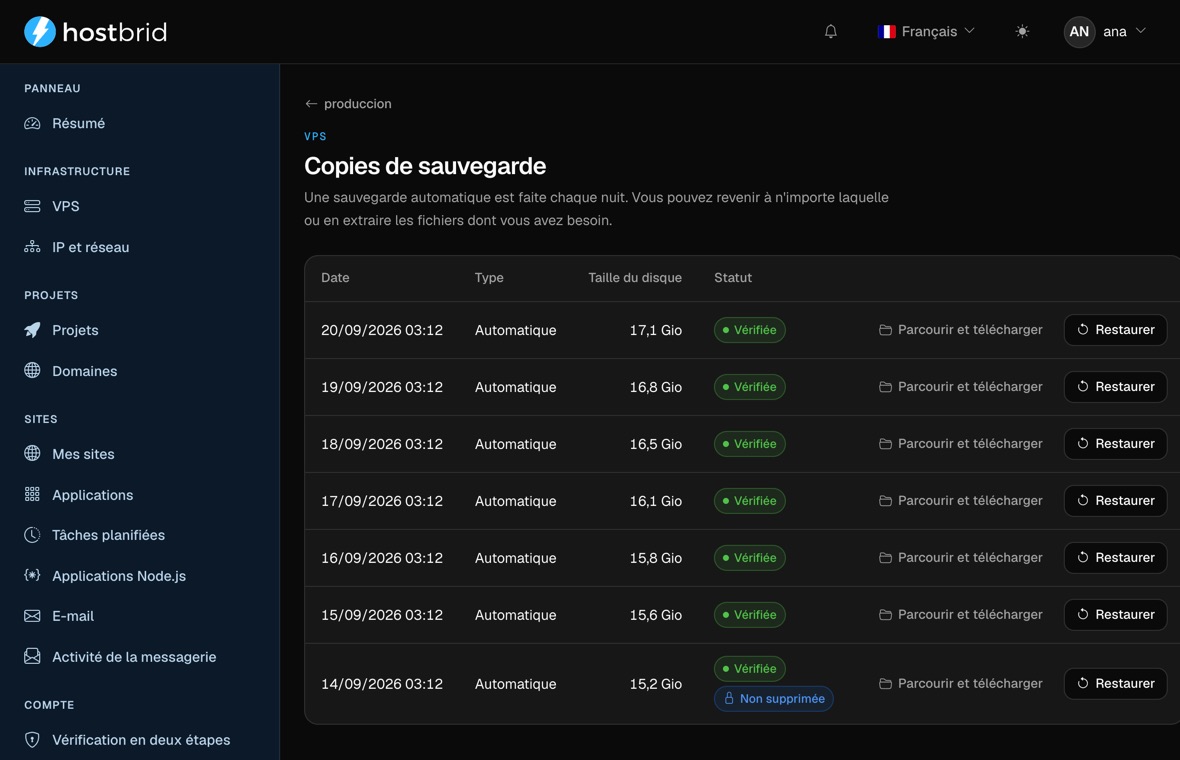The height and width of the screenshot is (760, 1180).
Task: Click the IP et réseau network icon
Action: click(32, 247)
